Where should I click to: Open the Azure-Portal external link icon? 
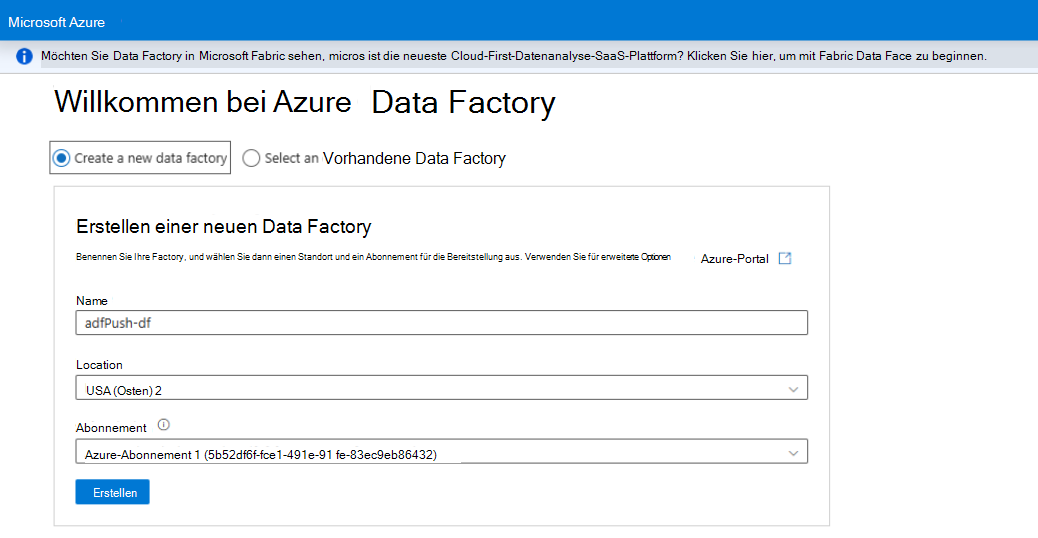pyautogui.click(x=785, y=258)
